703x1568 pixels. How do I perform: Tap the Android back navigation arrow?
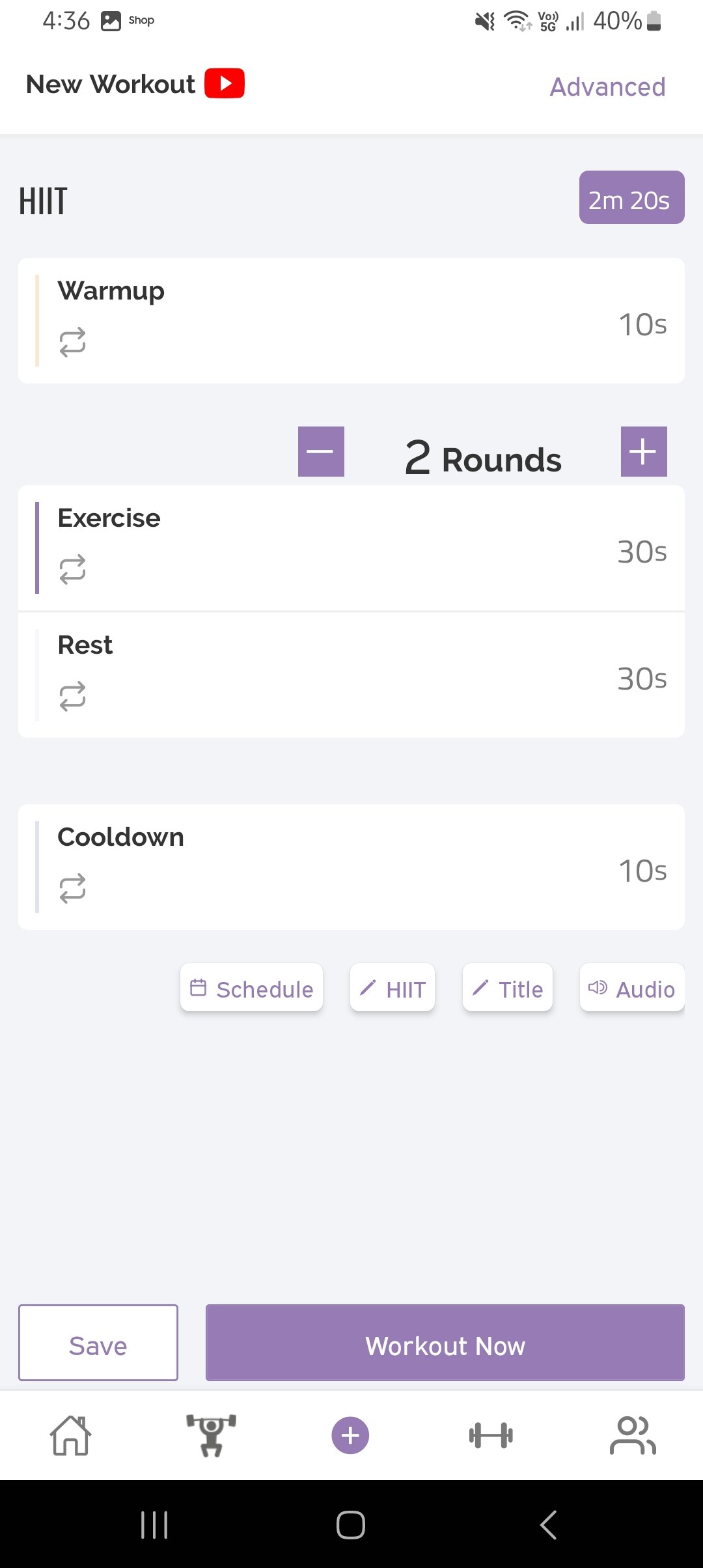pyautogui.click(x=548, y=1524)
